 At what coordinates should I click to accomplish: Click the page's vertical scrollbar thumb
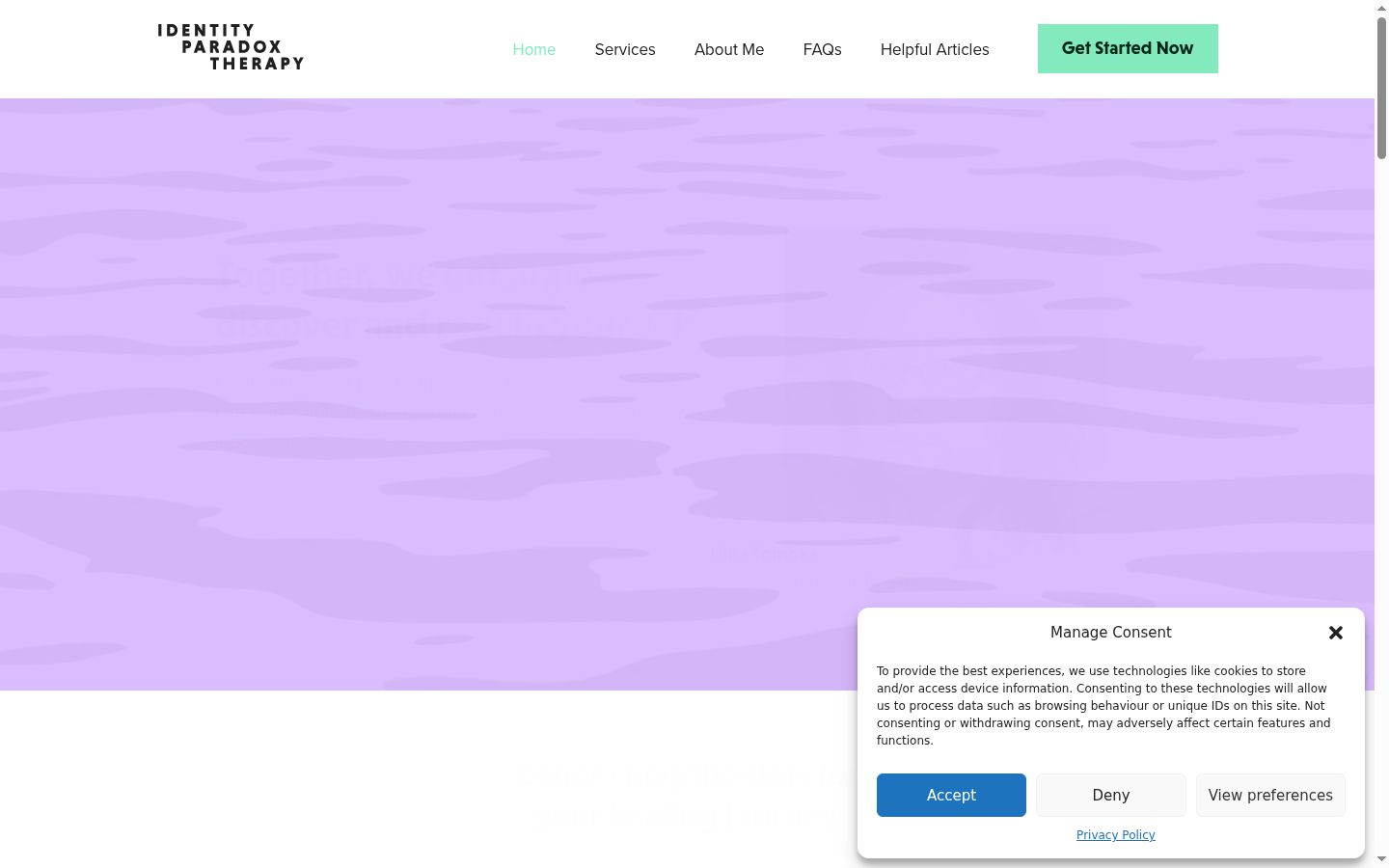[x=1381, y=87]
